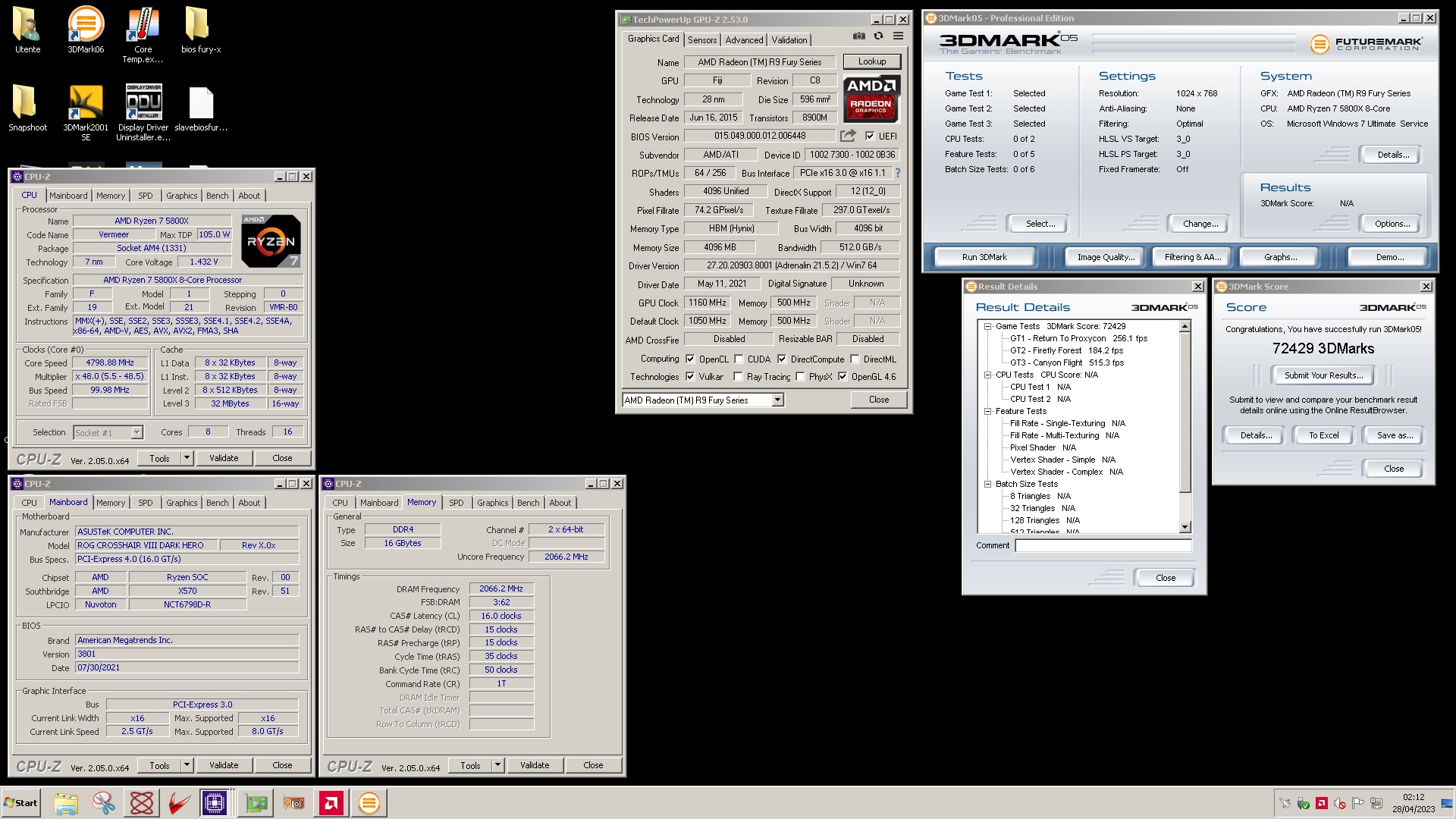Image resolution: width=1456 pixels, height=819 pixels.
Task: Open the 3DMark2001 SE desktop shortcut
Action: click(86, 112)
